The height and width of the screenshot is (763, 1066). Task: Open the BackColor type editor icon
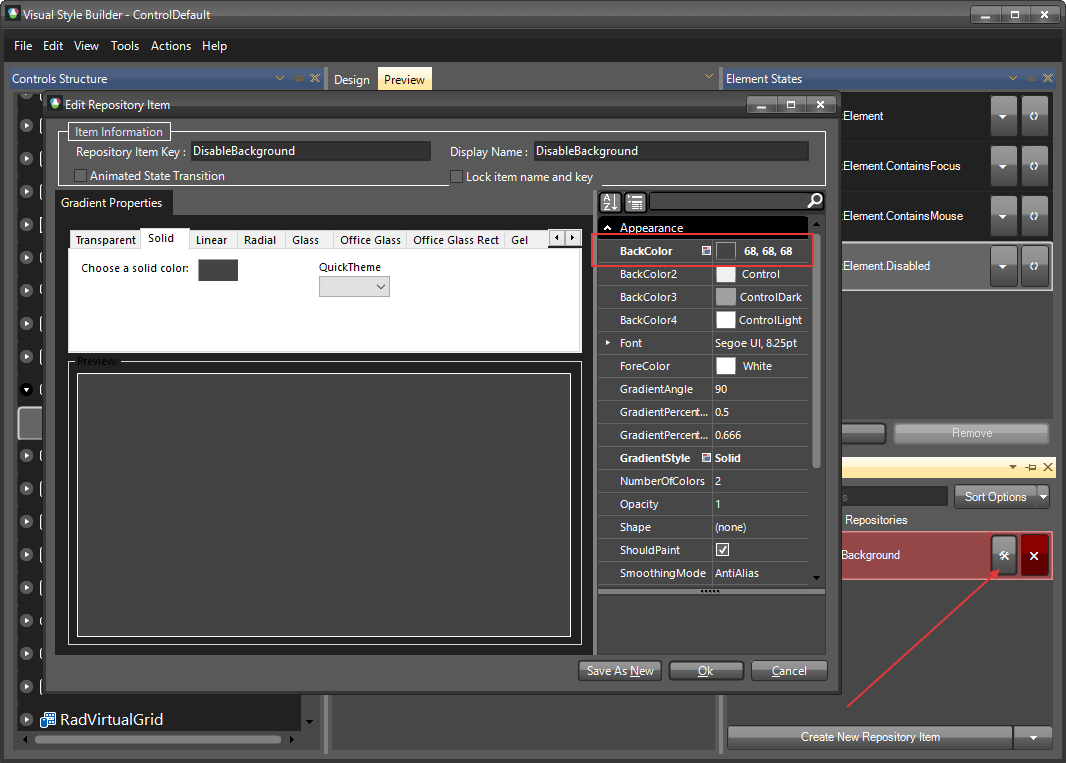tap(707, 251)
